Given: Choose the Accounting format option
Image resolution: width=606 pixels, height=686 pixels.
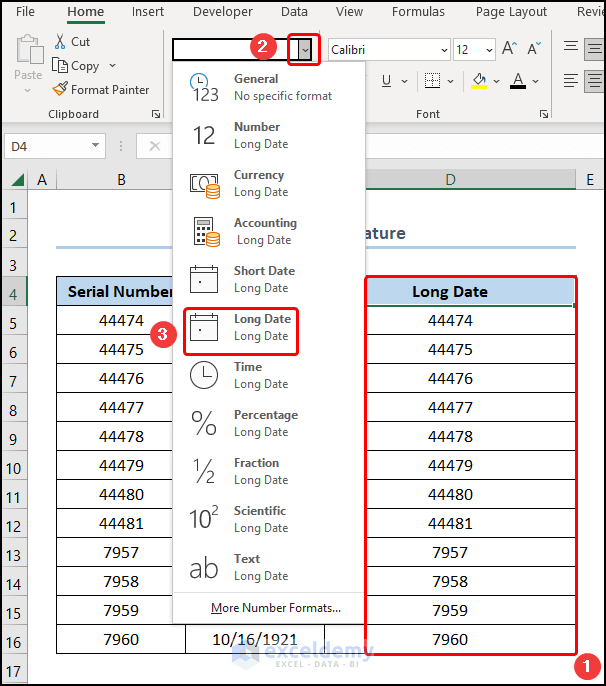Looking at the screenshot, I should point(268,231).
